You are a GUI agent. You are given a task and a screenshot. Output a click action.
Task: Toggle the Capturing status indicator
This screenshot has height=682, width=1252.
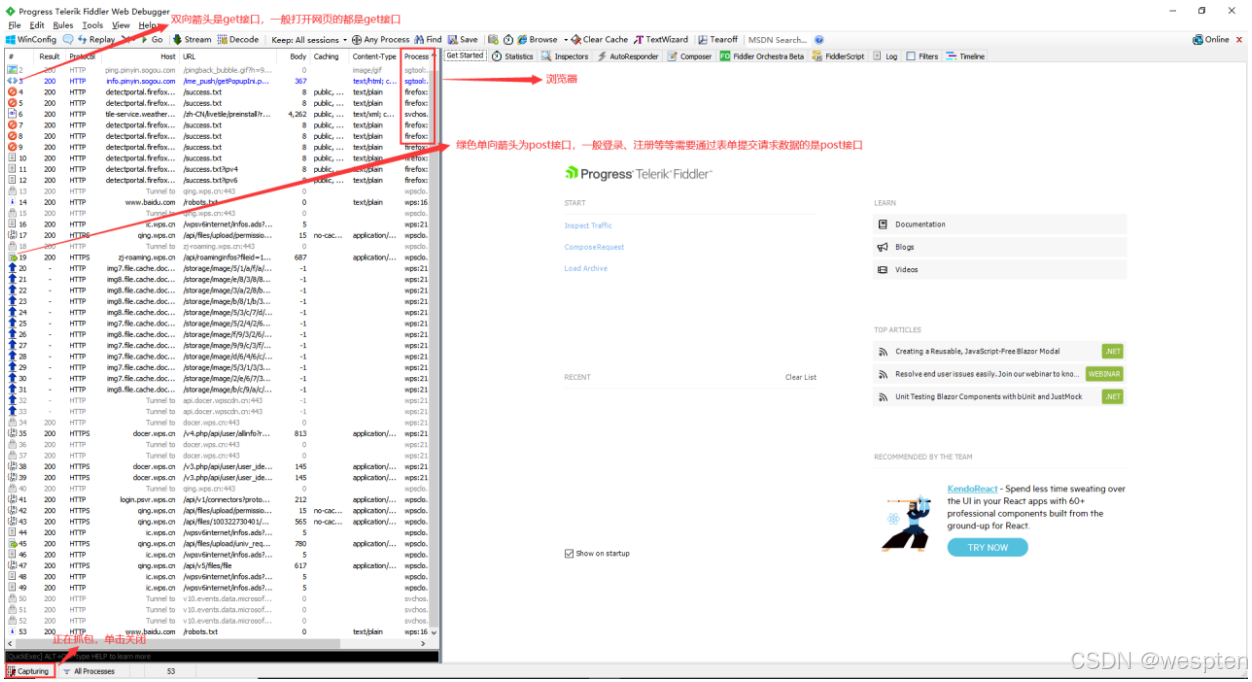(x=28, y=671)
